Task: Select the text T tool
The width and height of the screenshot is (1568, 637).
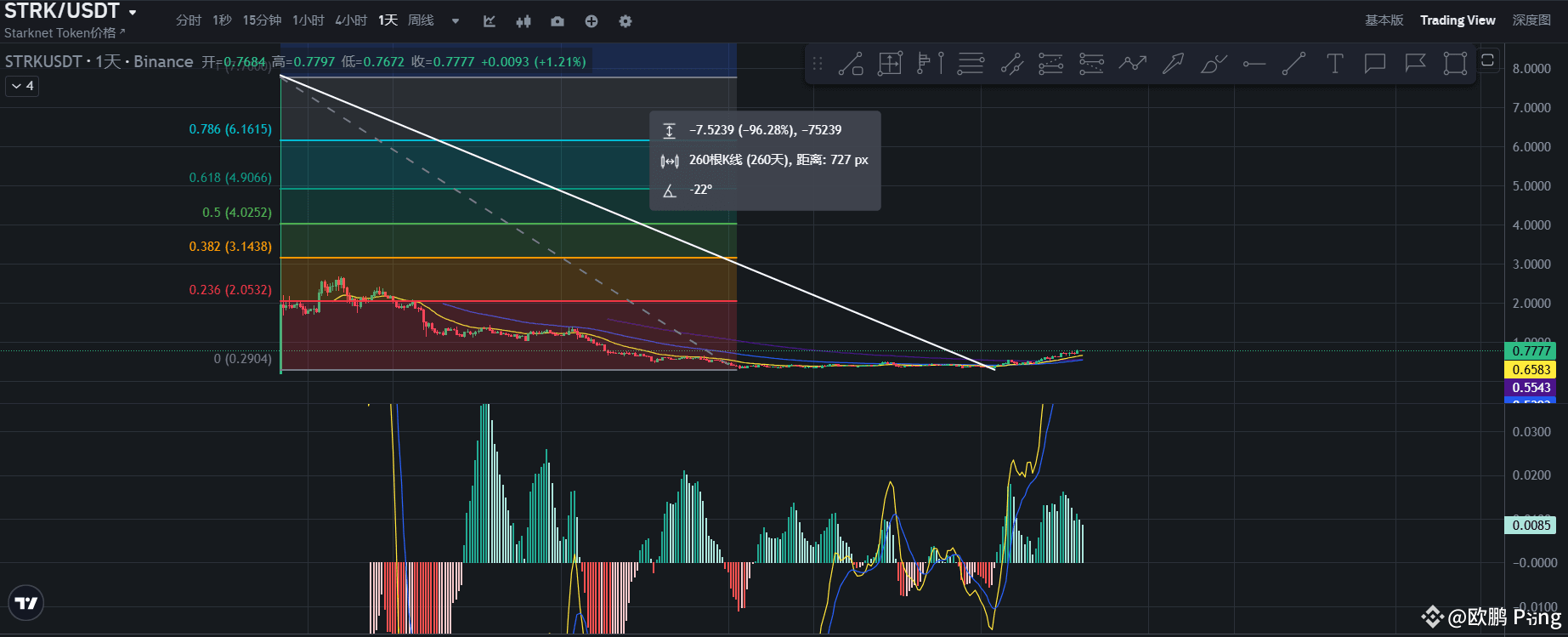Action: coord(1334,64)
